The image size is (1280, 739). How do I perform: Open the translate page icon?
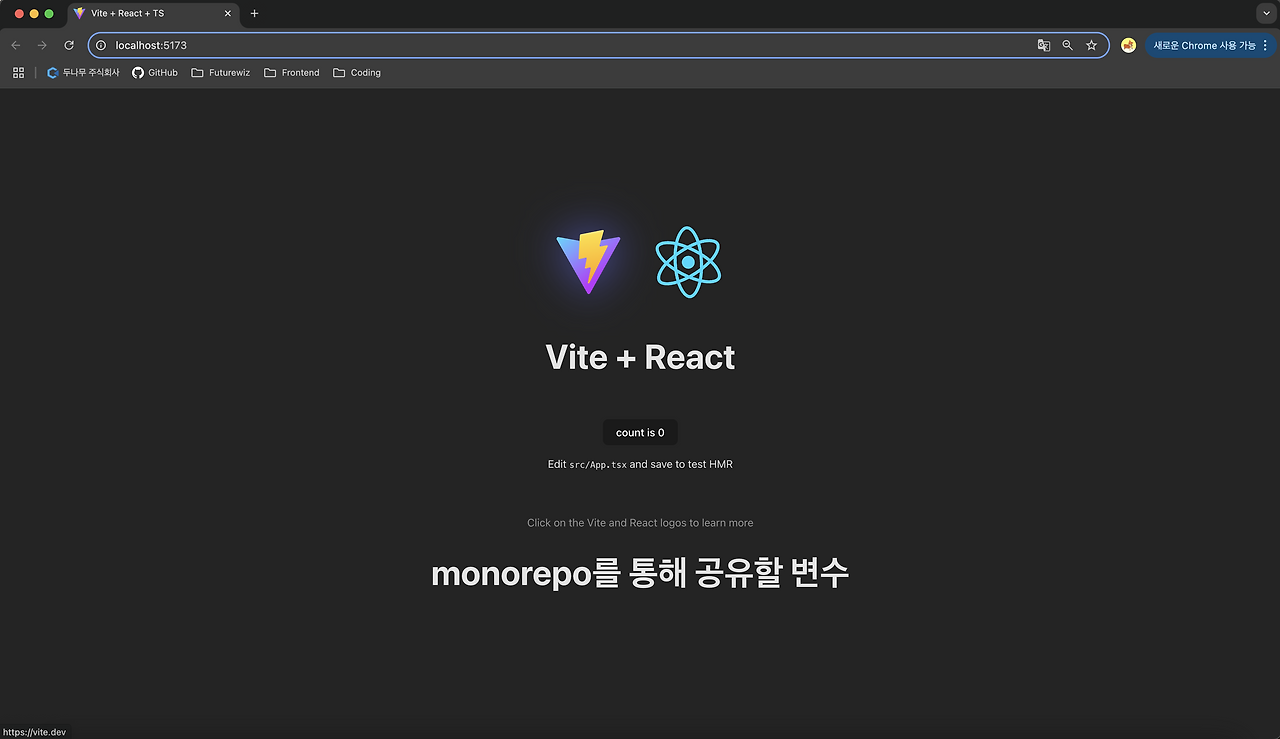point(1044,45)
